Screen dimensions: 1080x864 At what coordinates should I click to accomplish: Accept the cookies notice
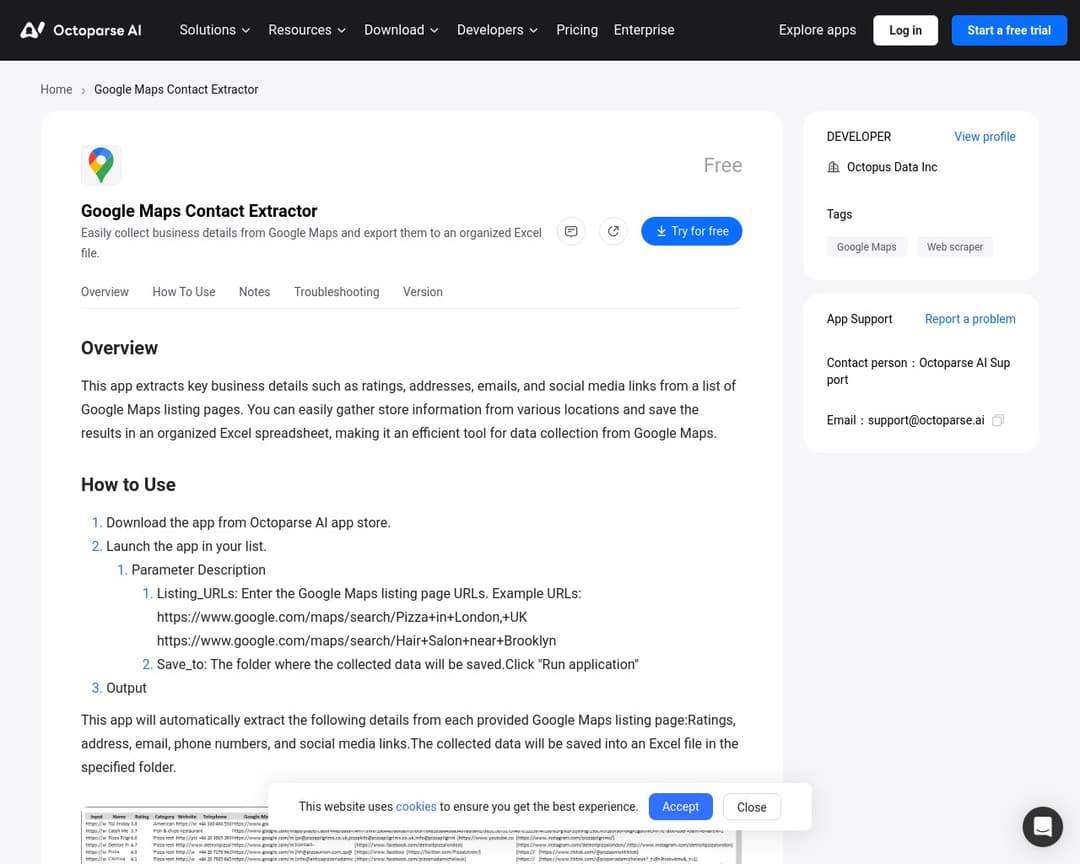pyautogui.click(x=680, y=806)
